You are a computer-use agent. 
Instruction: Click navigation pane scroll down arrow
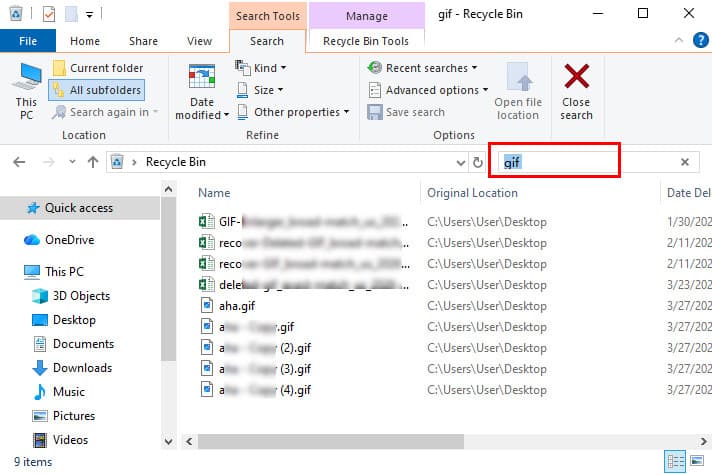tap(168, 441)
